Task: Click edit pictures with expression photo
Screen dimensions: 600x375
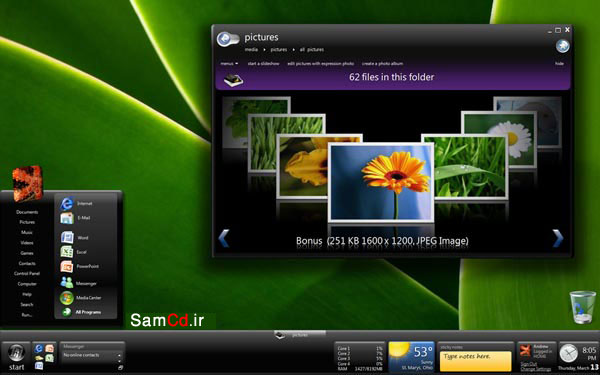Action: pos(320,64)
